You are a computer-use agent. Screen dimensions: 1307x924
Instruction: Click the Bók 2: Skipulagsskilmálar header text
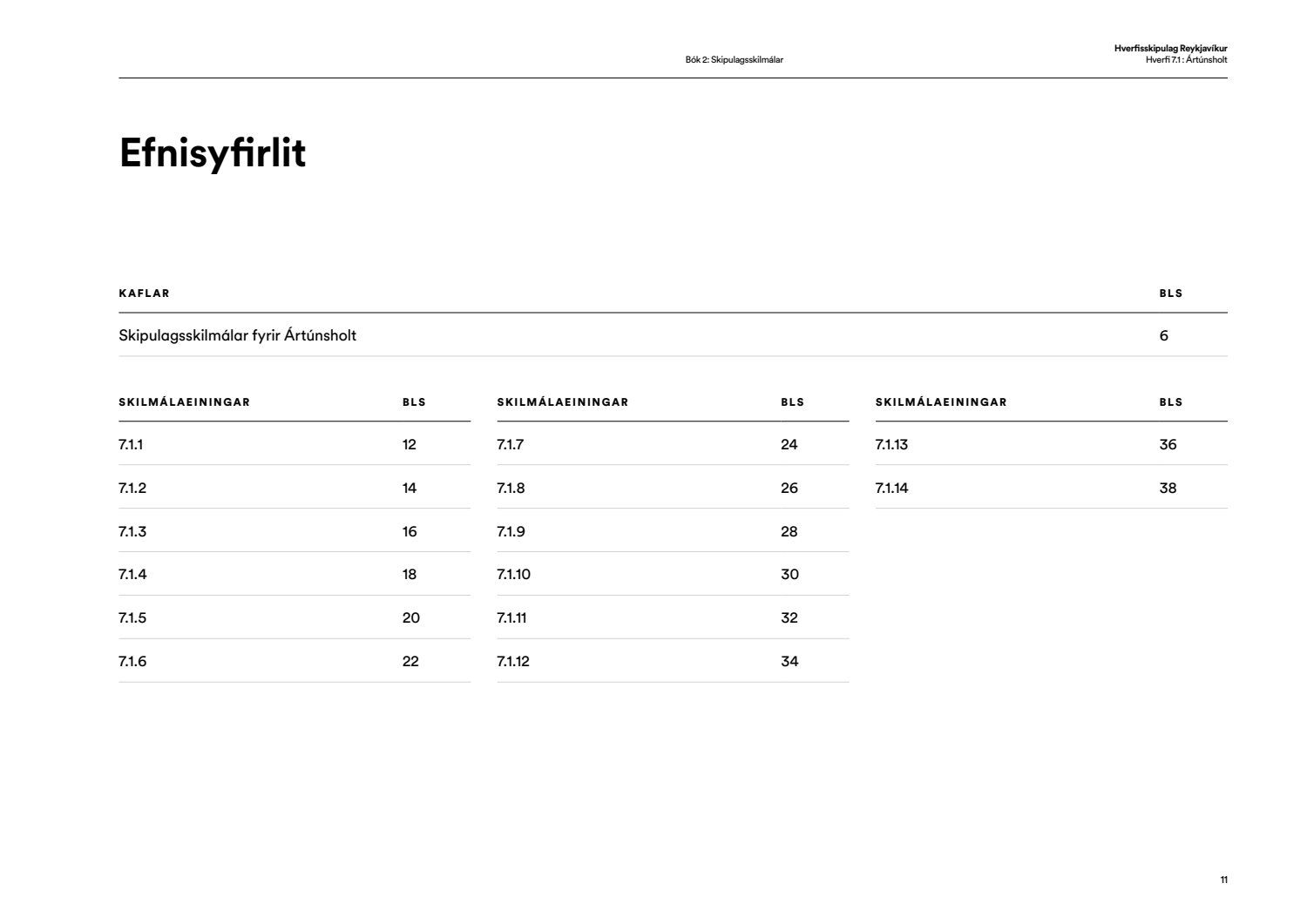(734, 60)
